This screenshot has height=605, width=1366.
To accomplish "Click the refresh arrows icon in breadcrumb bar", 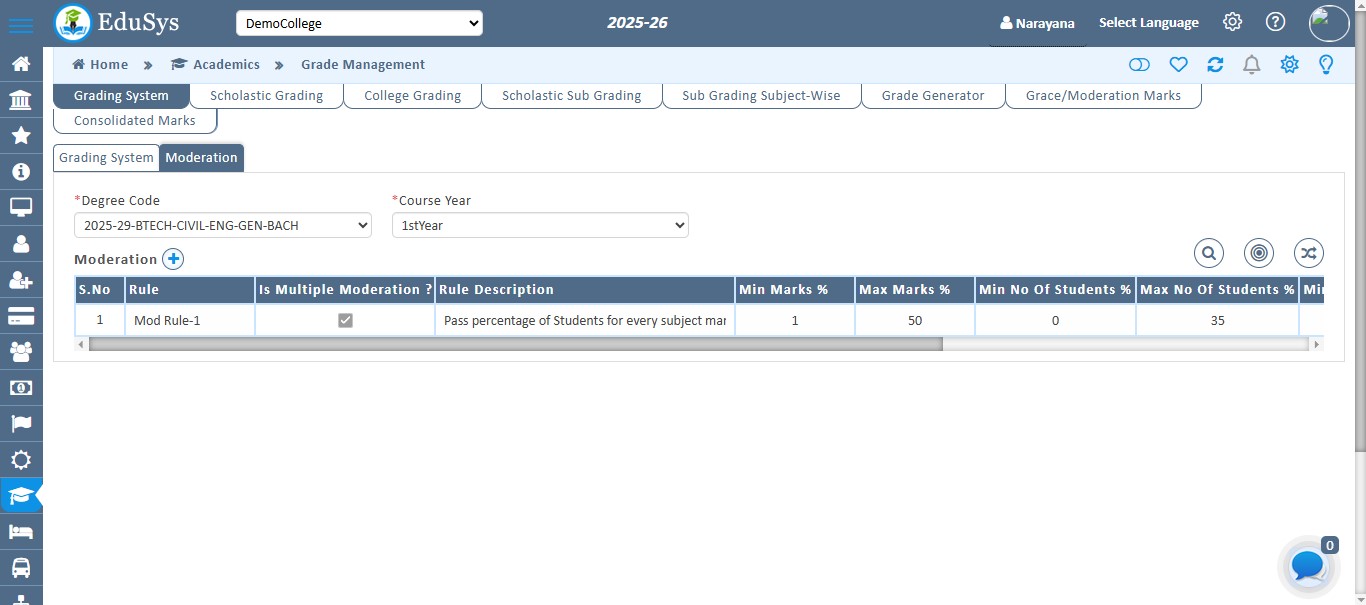I will click(x=1215, y=65).
